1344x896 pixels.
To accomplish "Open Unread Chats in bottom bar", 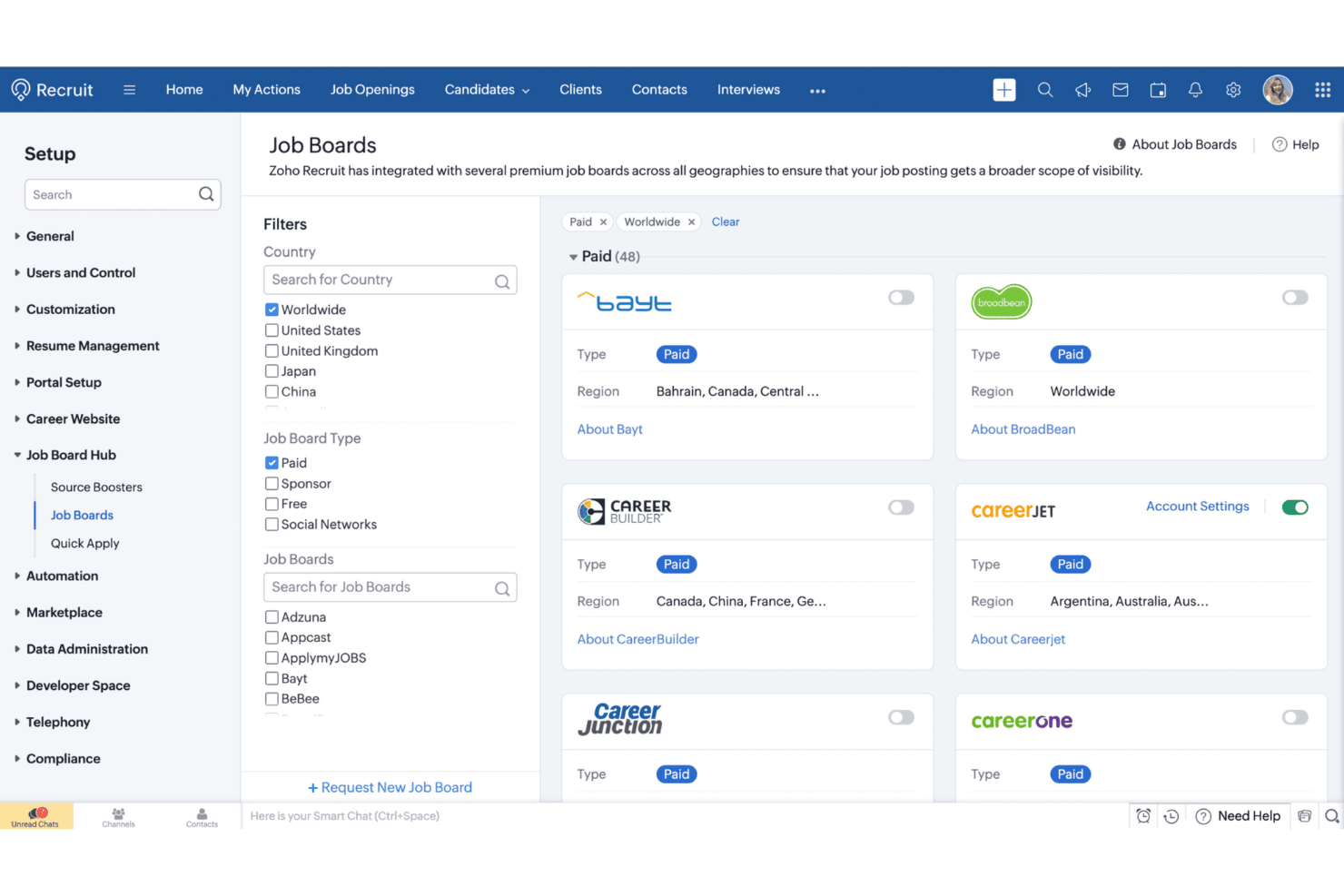I will (x=35, y=817).
